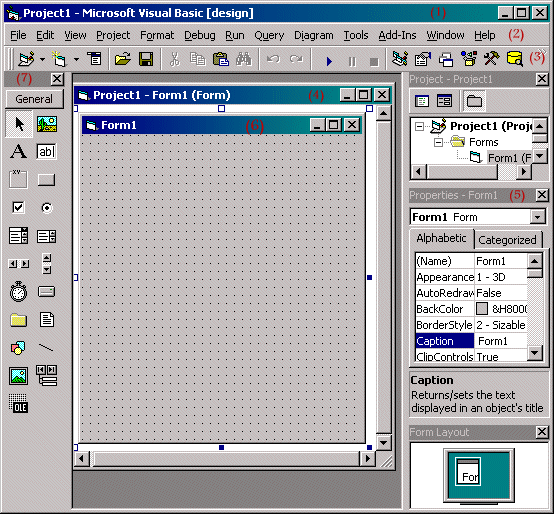The height and width of the screenshot is (514, 554).
Task: Click the Find binoculars toolbar icon
Action: 244,59
